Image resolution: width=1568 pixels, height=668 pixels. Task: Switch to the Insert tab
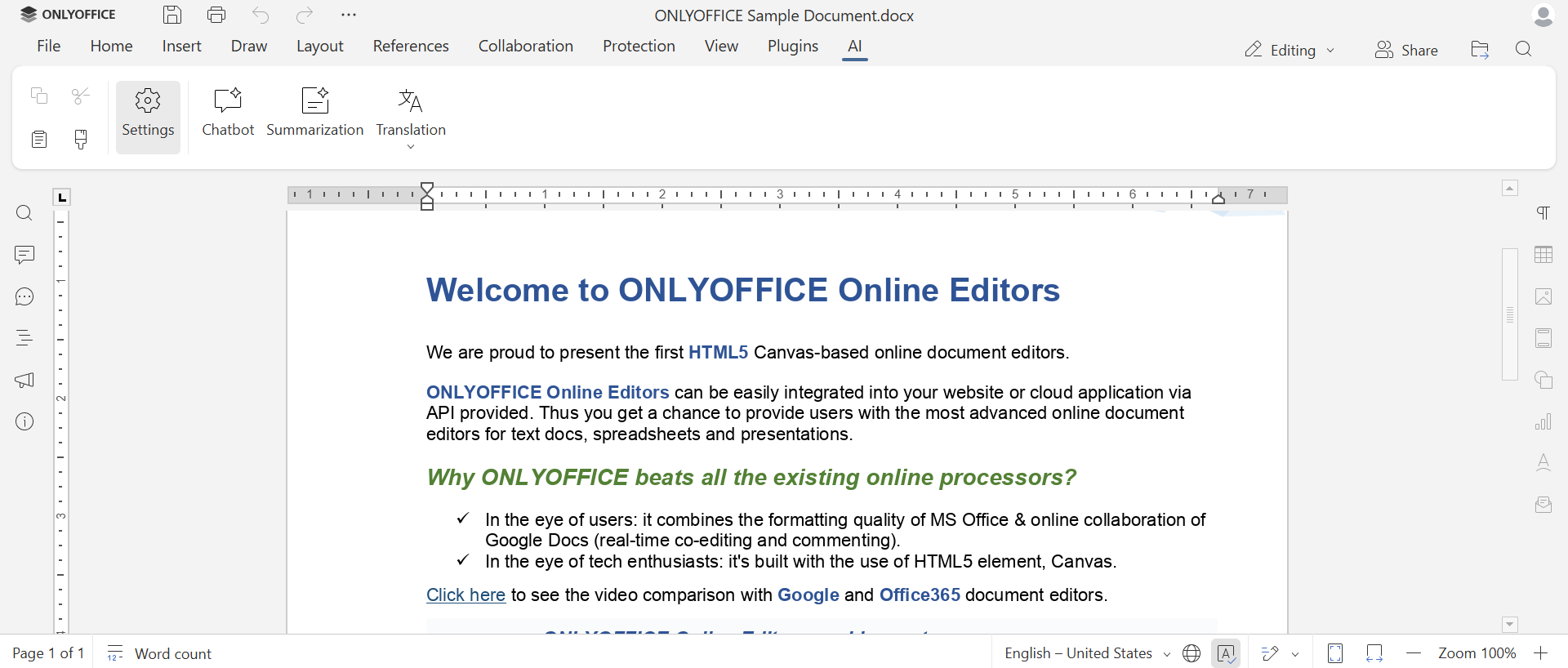[181, 47]
